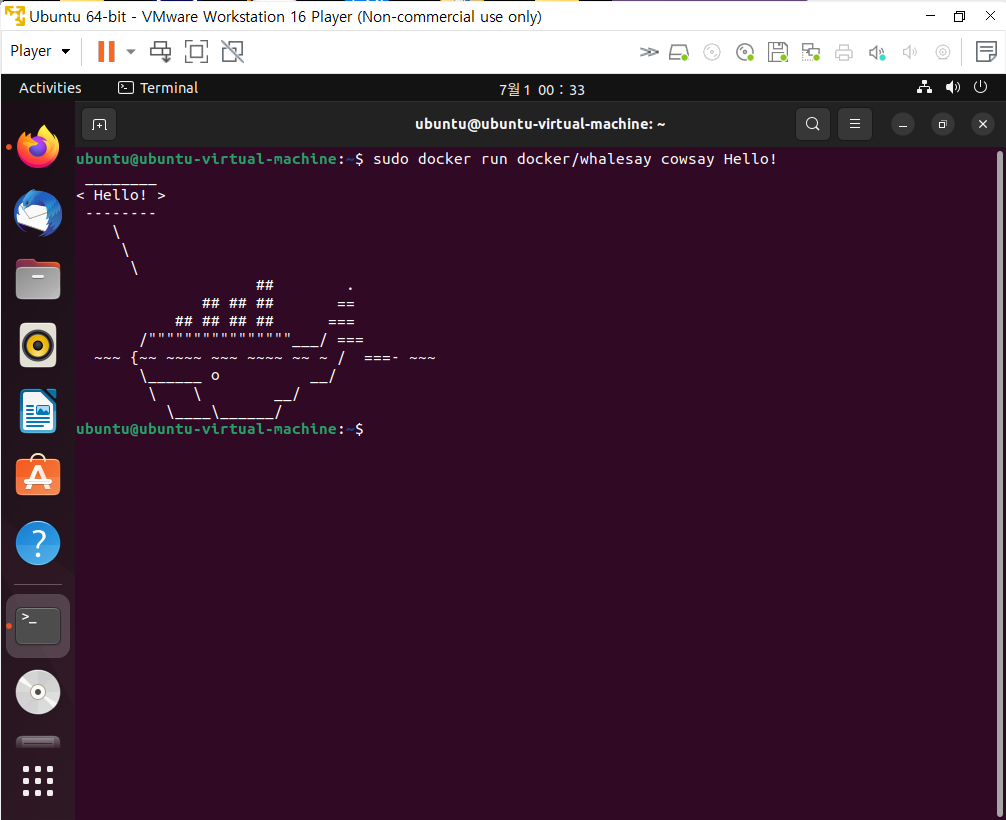Launch Firefox from the dock
Image resolution: width=1006 pixels, height=820 pixels.
[38, 147]
